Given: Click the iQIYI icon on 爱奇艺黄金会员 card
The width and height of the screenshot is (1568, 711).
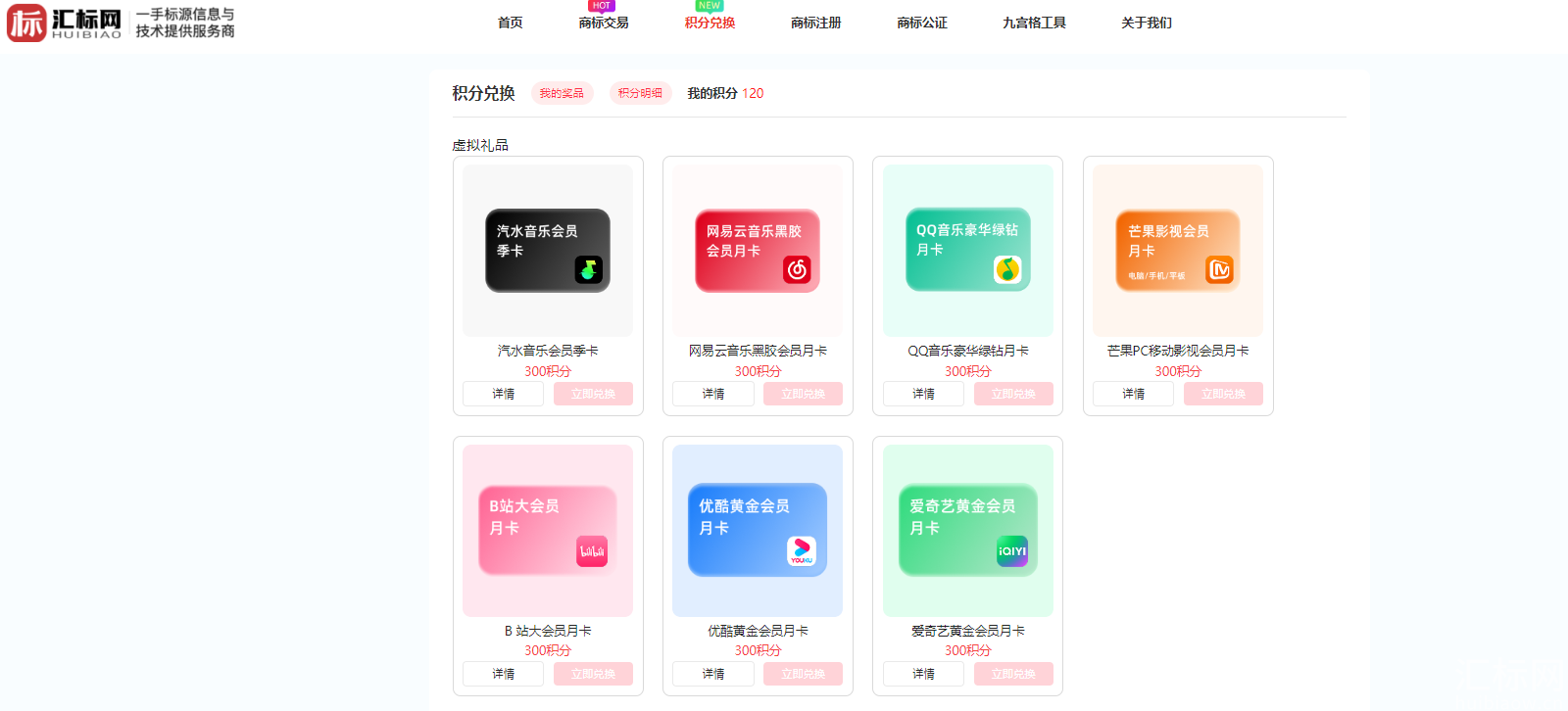Looking at the screenshot, I should pyautogui.click(x=1012, y=551).
